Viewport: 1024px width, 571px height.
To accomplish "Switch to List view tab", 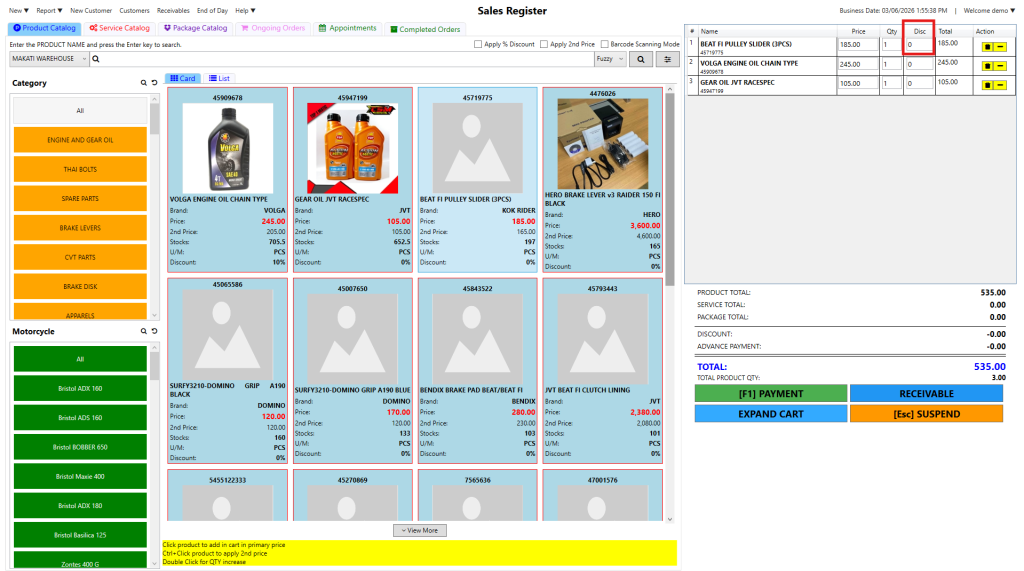I will pyautogui.click(x=219, y=78).
